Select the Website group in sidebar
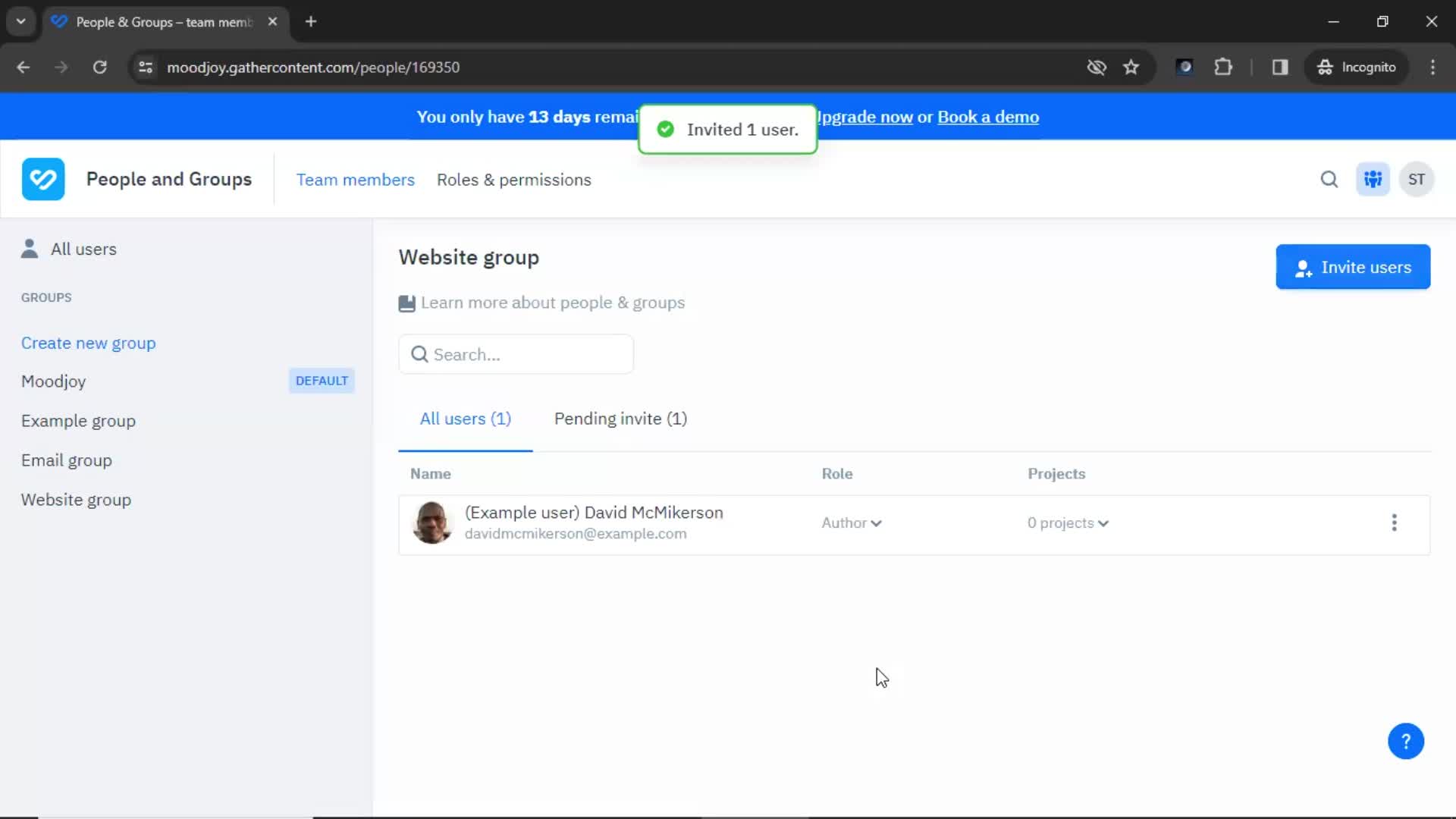The height and width of the screenshot is (819, 1456). tap(76, 499)
